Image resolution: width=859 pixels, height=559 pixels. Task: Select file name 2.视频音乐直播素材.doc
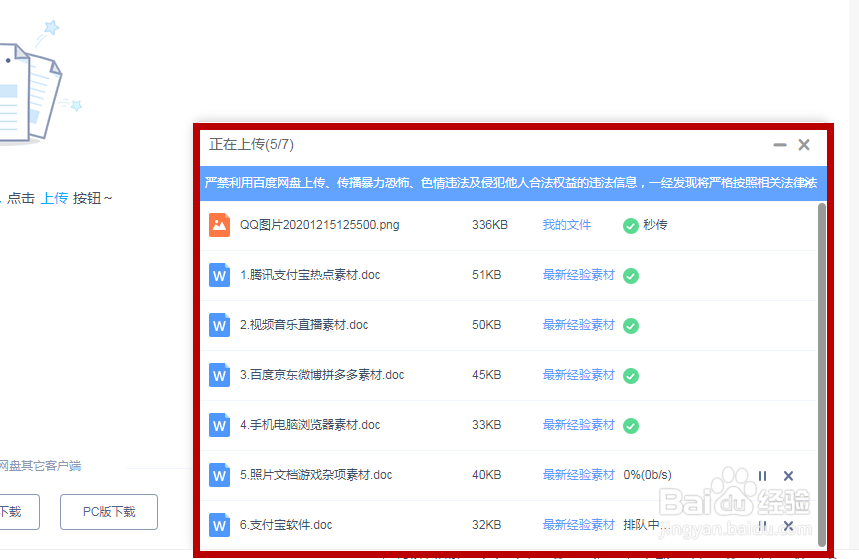[x=304, y=324]
